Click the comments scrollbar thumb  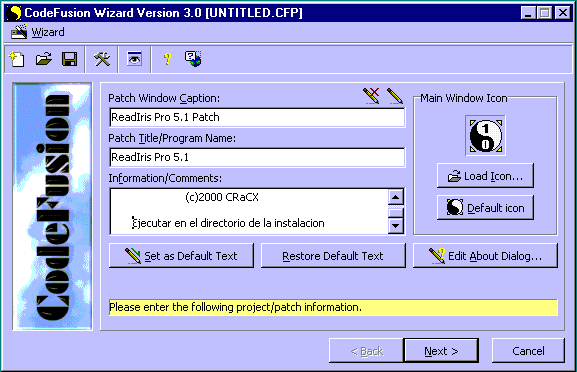tap(396, 212)
